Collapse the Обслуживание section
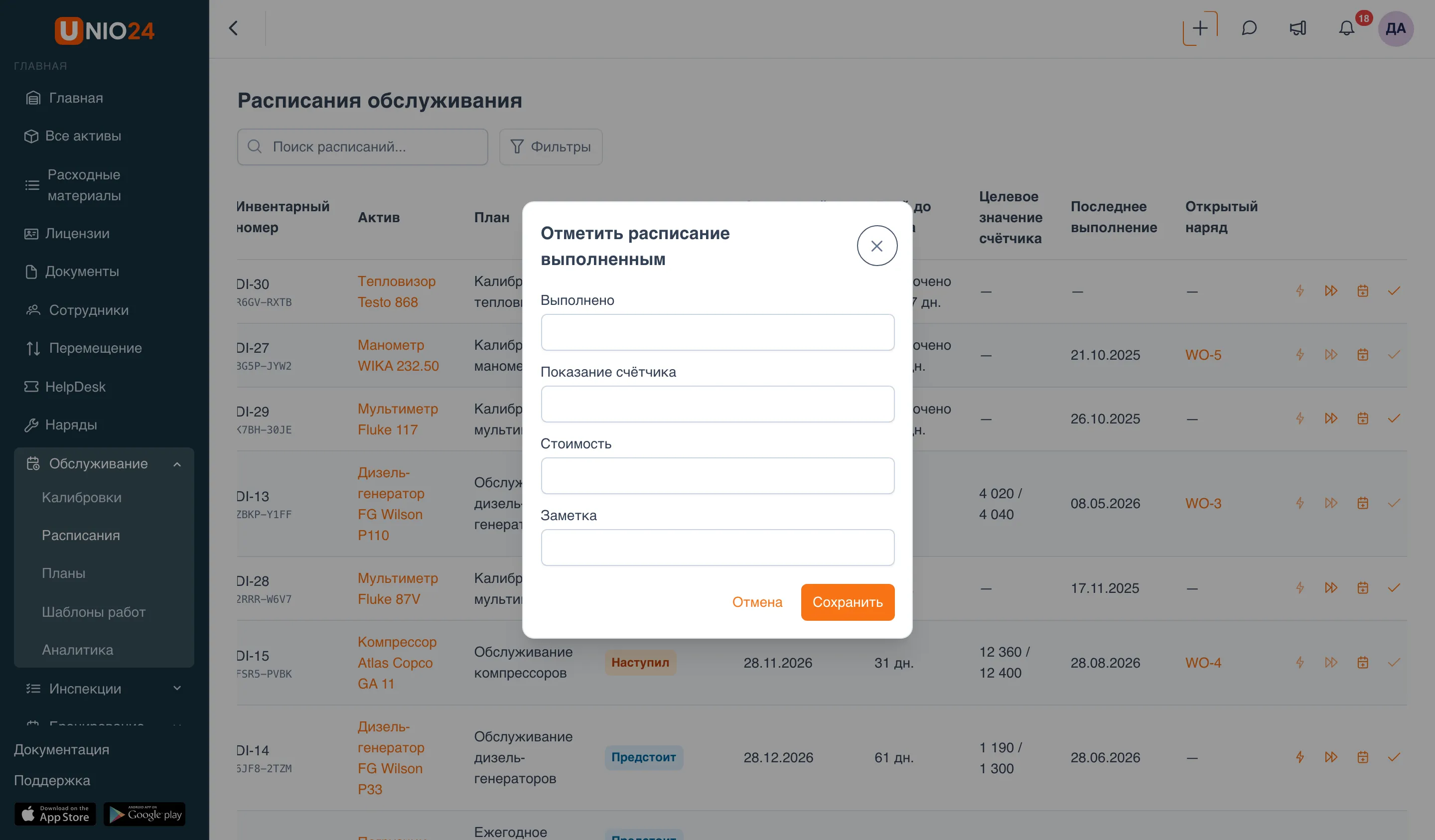 click(104, 463)
